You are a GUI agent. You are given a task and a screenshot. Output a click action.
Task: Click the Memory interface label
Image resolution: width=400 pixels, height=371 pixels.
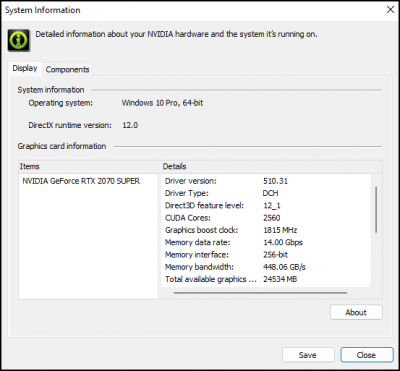coord(197,255)
